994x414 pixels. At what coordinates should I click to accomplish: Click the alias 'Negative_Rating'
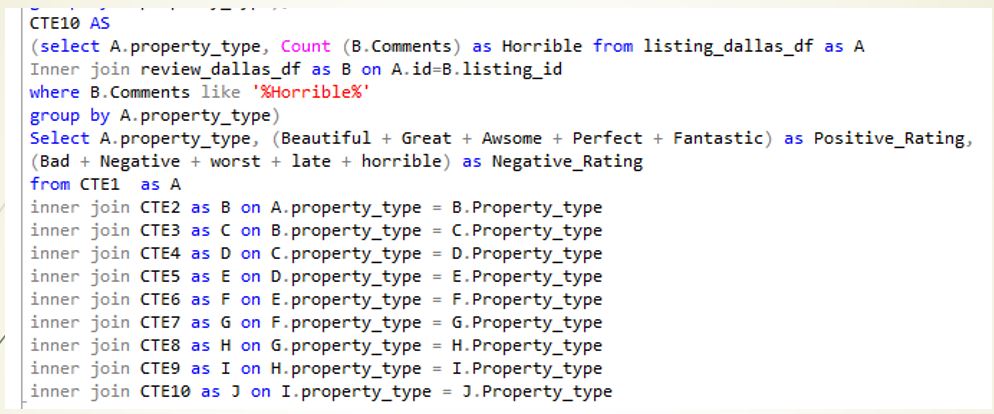tap(567, 162)
